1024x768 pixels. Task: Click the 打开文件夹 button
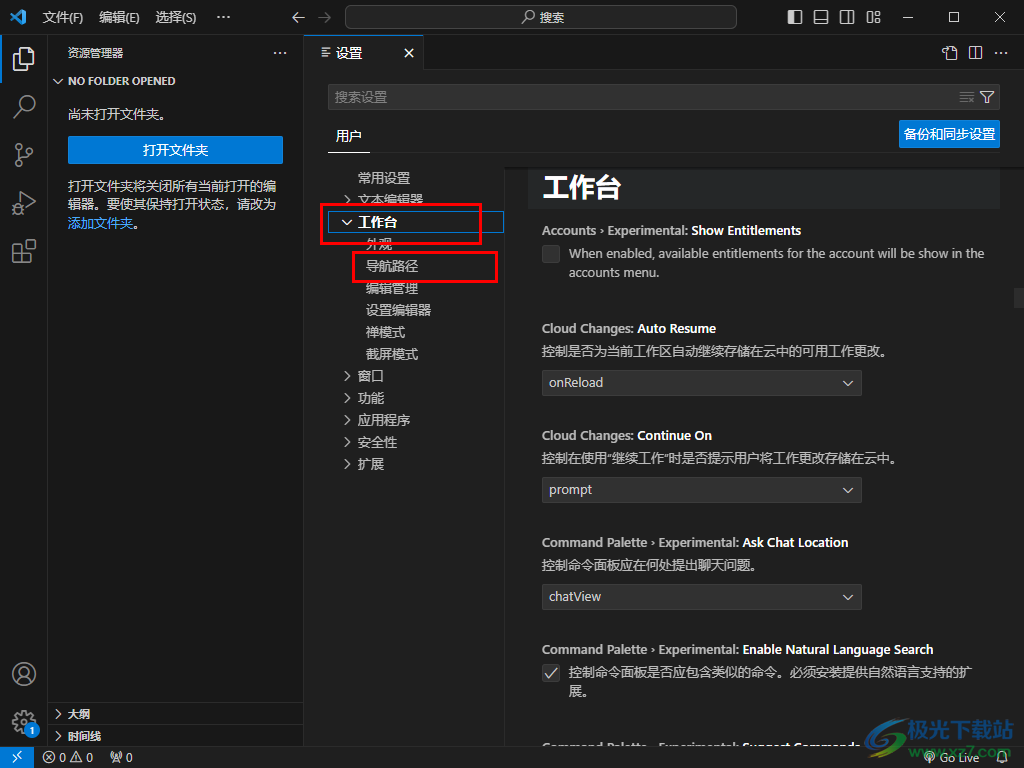tap(175, 150)
